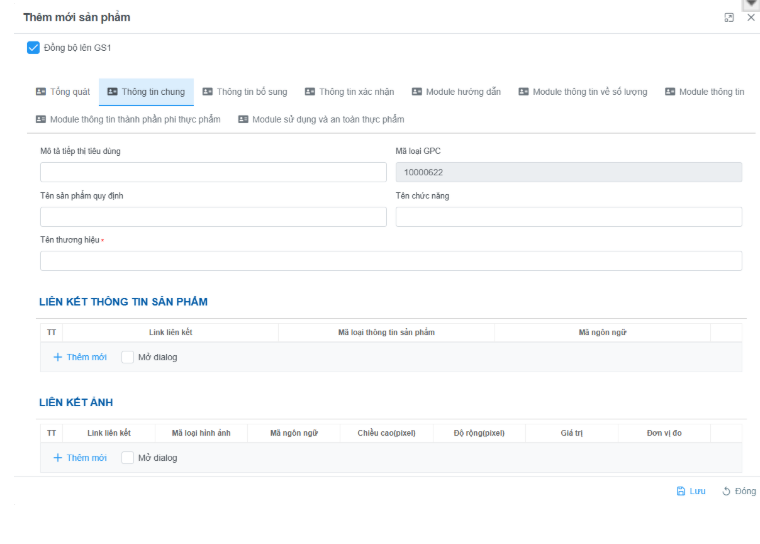760x544 pixels.
Task: Click the Tên thương hiệu input field
Action: point(391,261)
